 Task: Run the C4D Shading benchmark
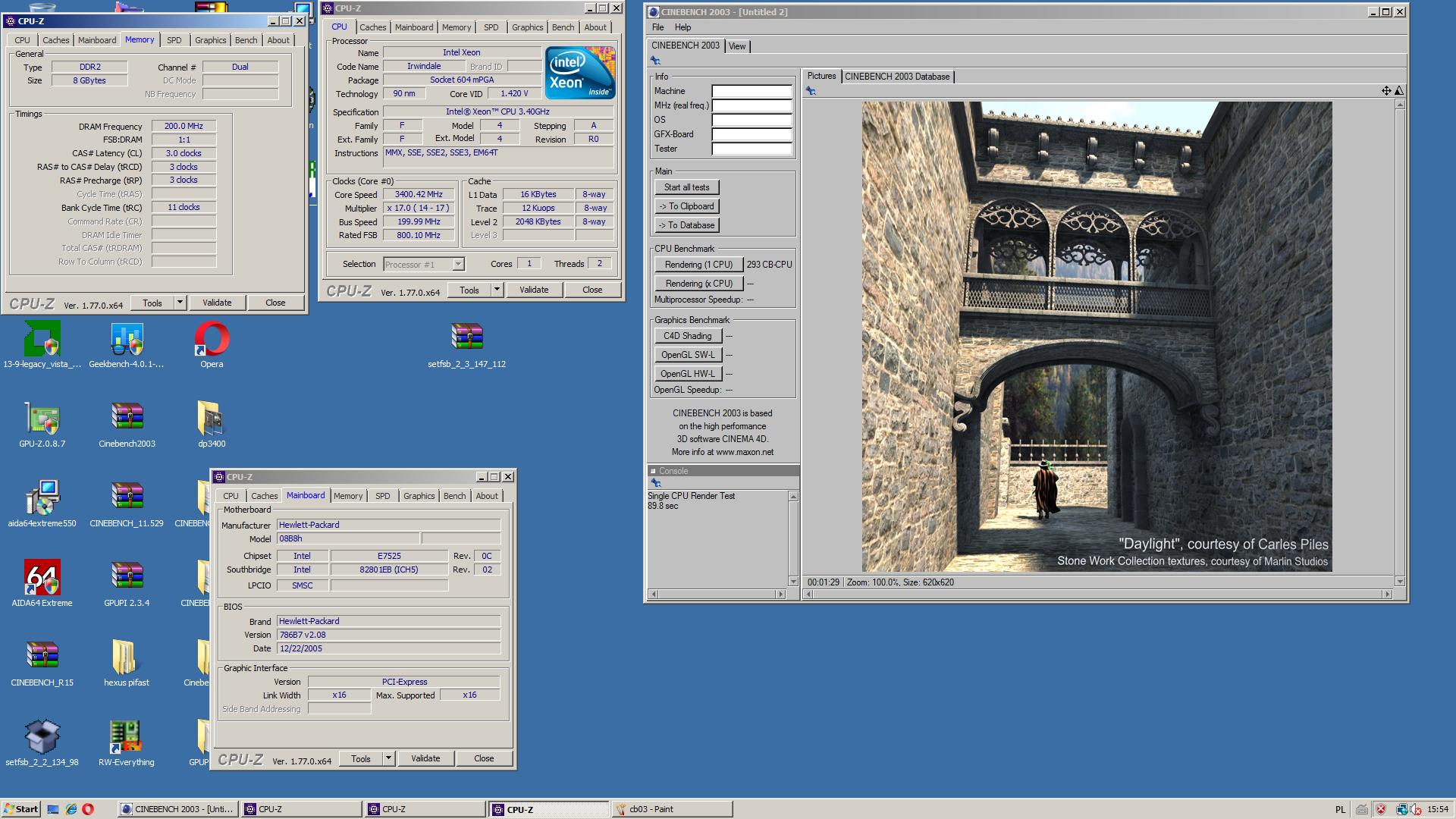point(687,336)
